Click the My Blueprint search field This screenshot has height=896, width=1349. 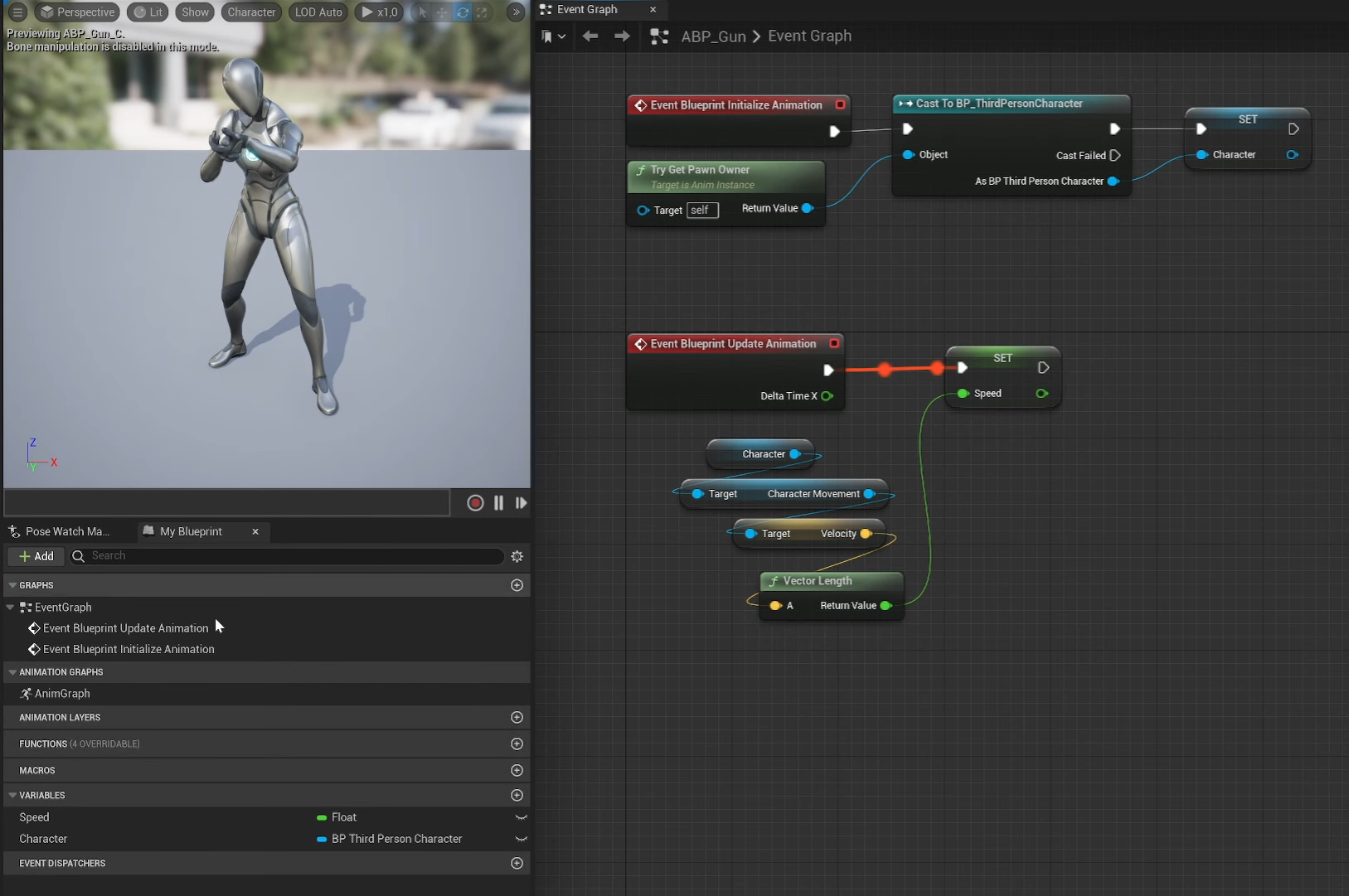click(x=290, y=556)
